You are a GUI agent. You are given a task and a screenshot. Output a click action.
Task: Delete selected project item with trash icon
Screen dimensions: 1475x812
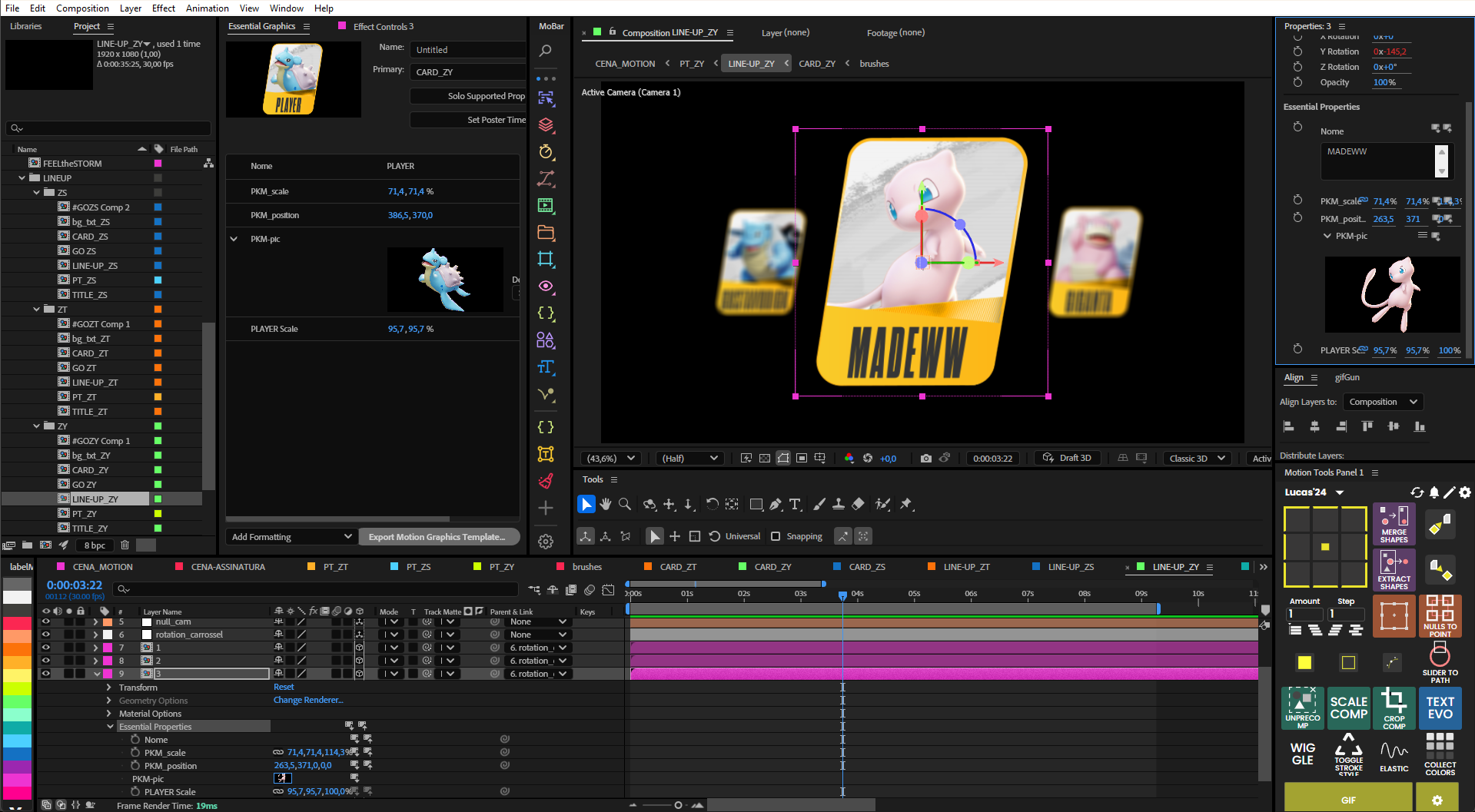[x=125, y=545]
